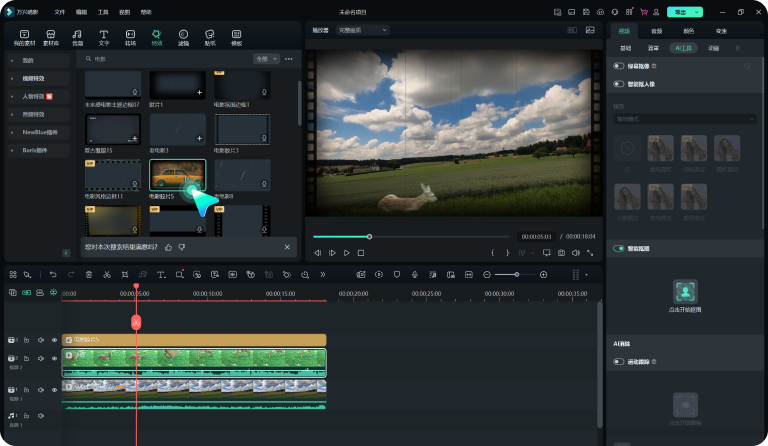The height and width of the screenshot is (446, 768).
Task: Open the 转场 (Transitions) panel
Action: click(x=130, y=38)
